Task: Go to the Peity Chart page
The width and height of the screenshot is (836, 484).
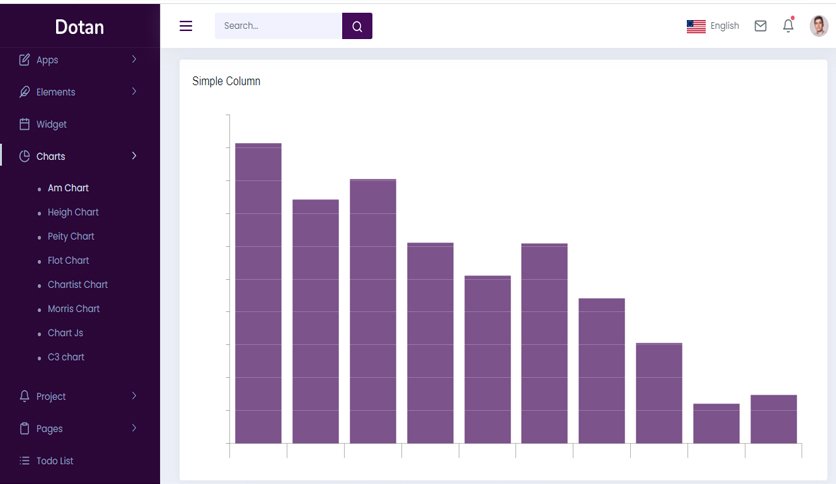Action: (71, 236)
